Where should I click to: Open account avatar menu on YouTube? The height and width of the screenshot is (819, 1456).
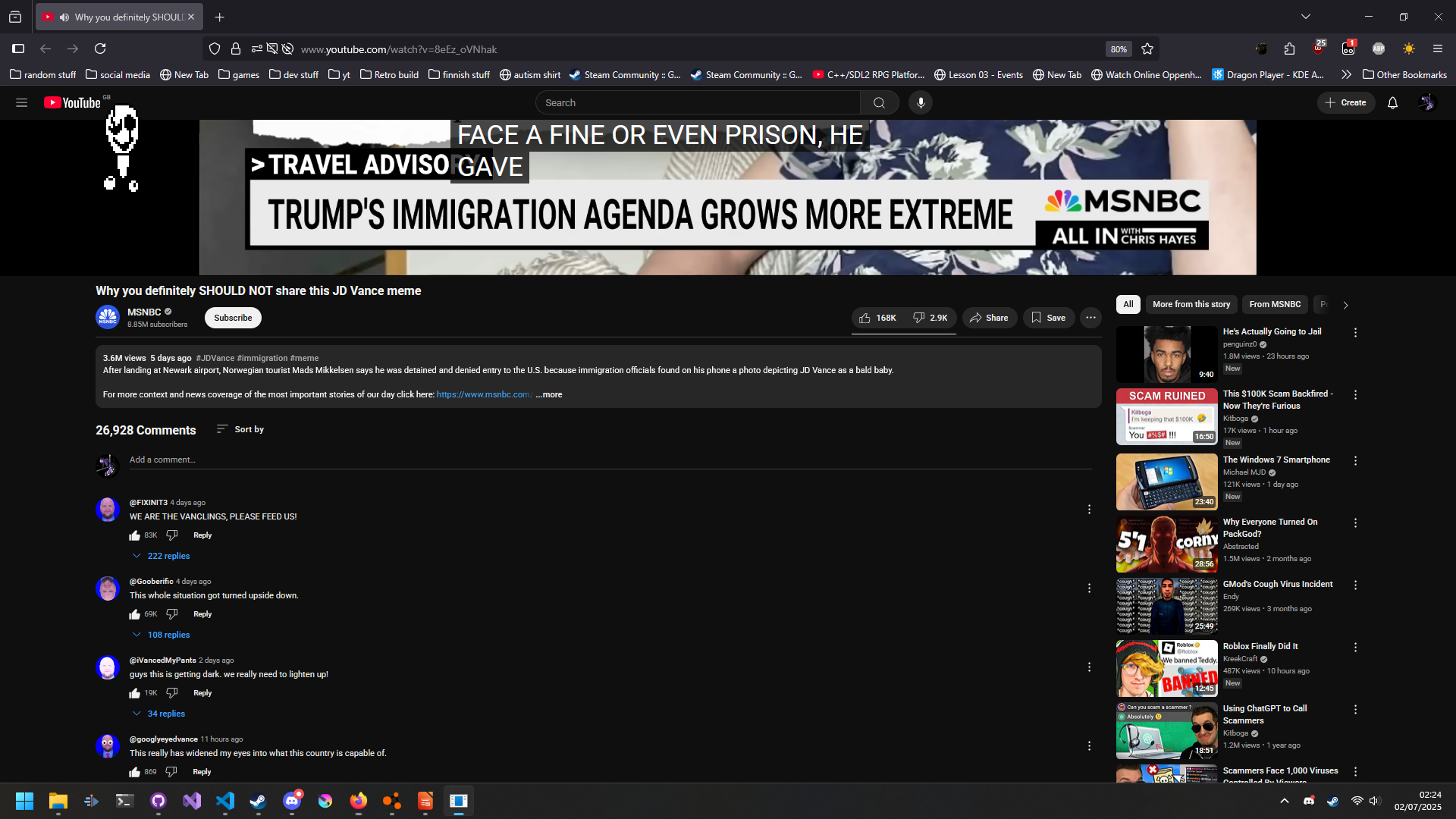pos(1427,102)
